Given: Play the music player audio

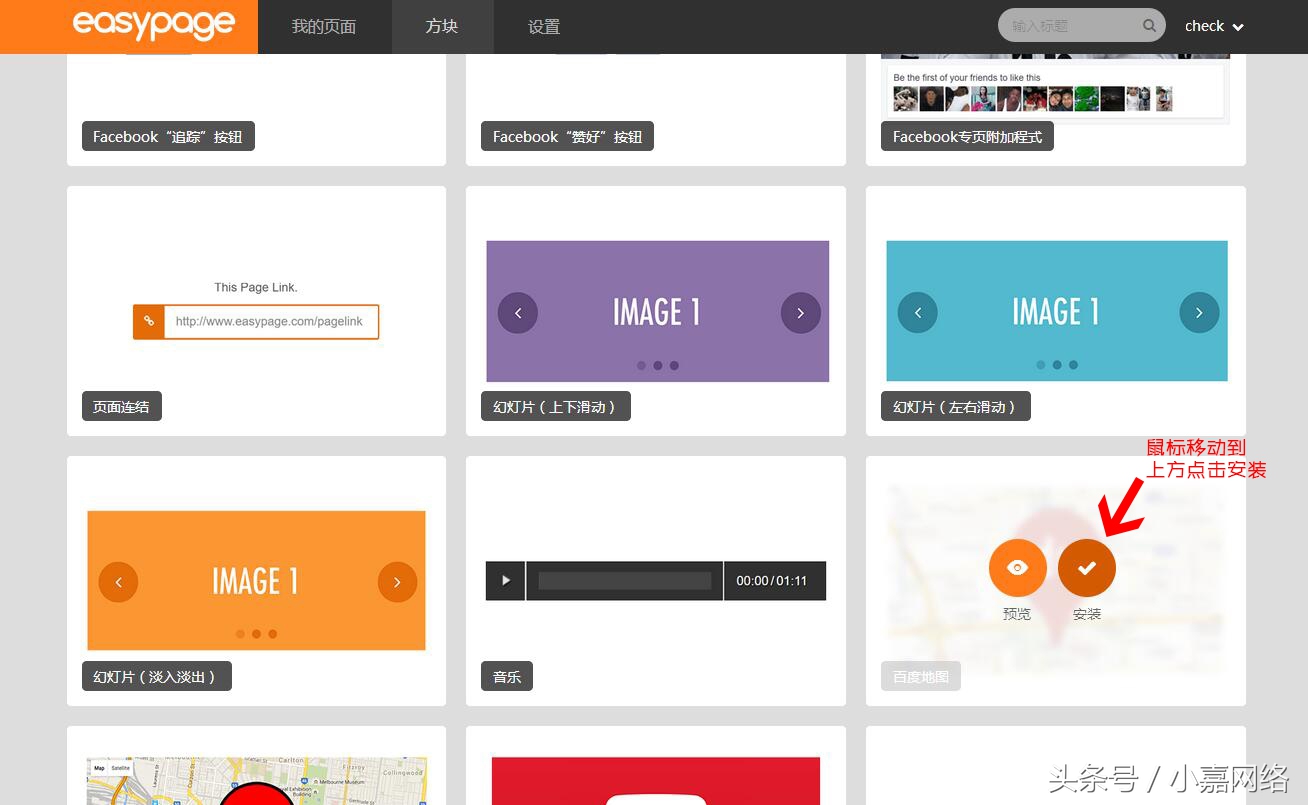Looking at the screenshot, I should (x=505, y=580).
